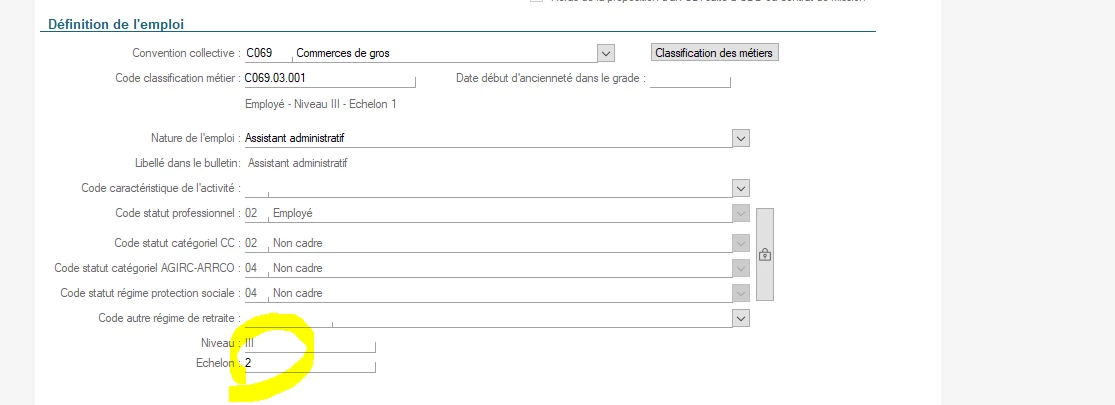Viewport: 1115px width, 405px height.
Task: Focus the Date début d'ancienneté field
Action: (x=690, y=78)
